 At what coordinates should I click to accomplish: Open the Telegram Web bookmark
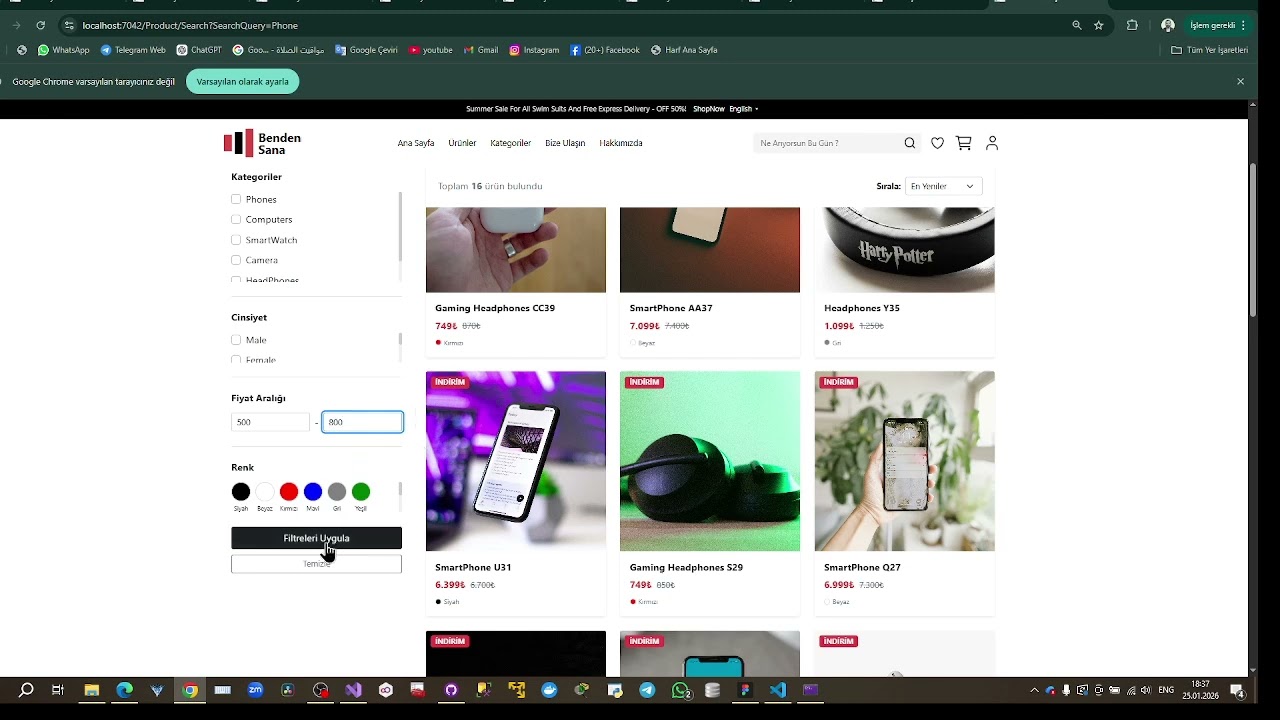pyautogui.click(x=132, y=50)
